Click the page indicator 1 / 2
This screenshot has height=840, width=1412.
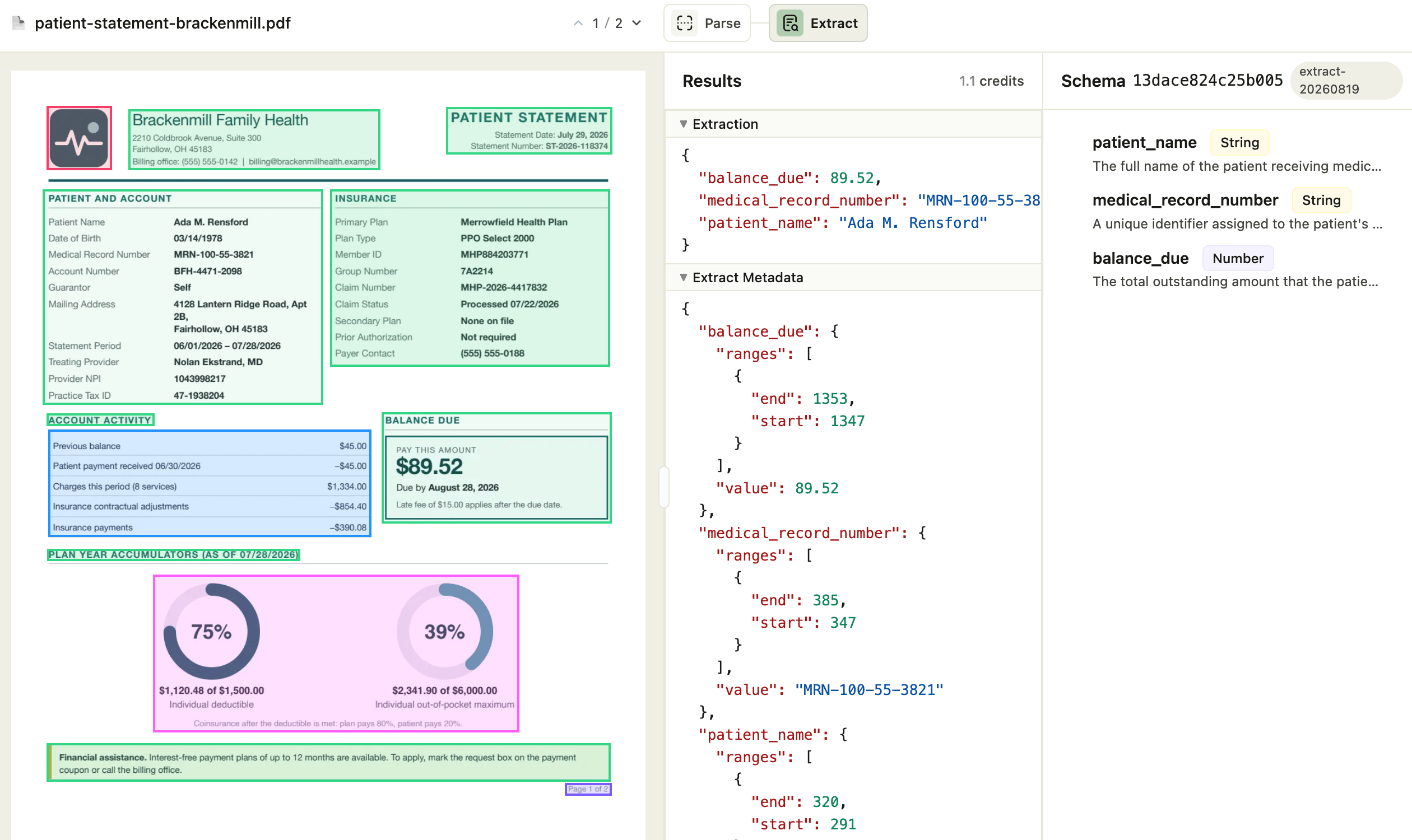point(607,23)
